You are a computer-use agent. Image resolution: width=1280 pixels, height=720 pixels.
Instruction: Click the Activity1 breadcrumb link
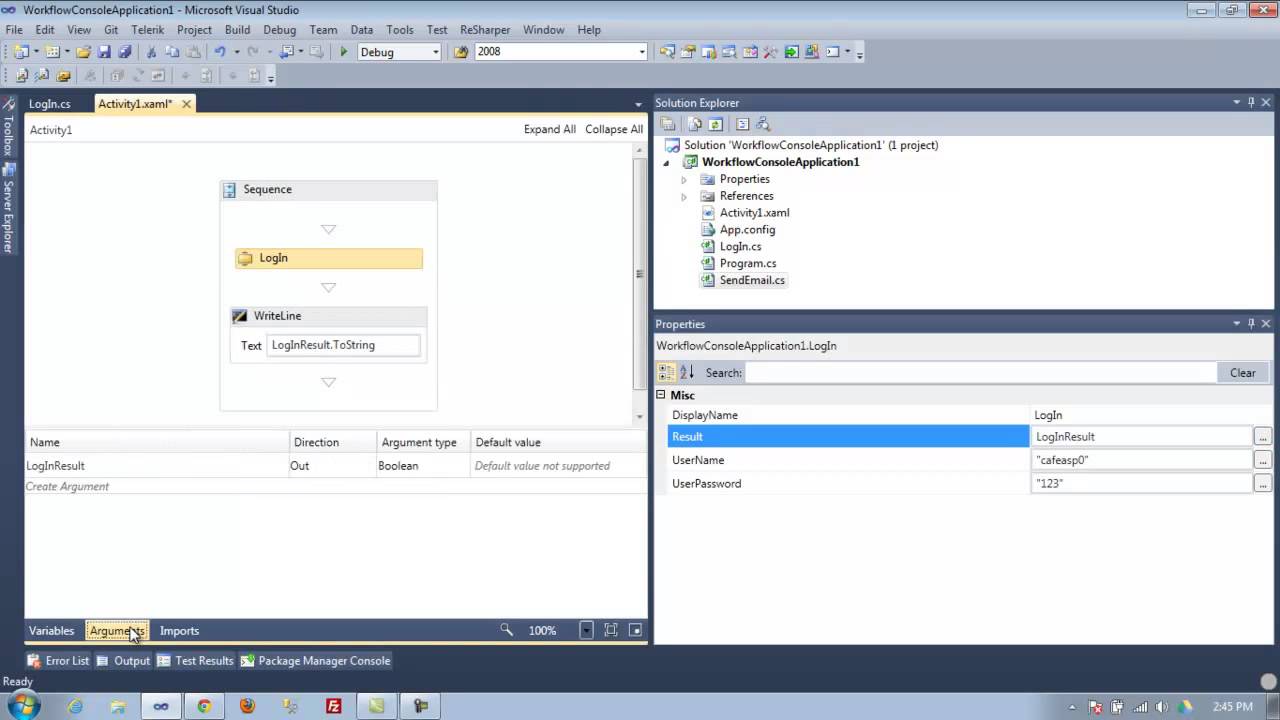[51, 130]
